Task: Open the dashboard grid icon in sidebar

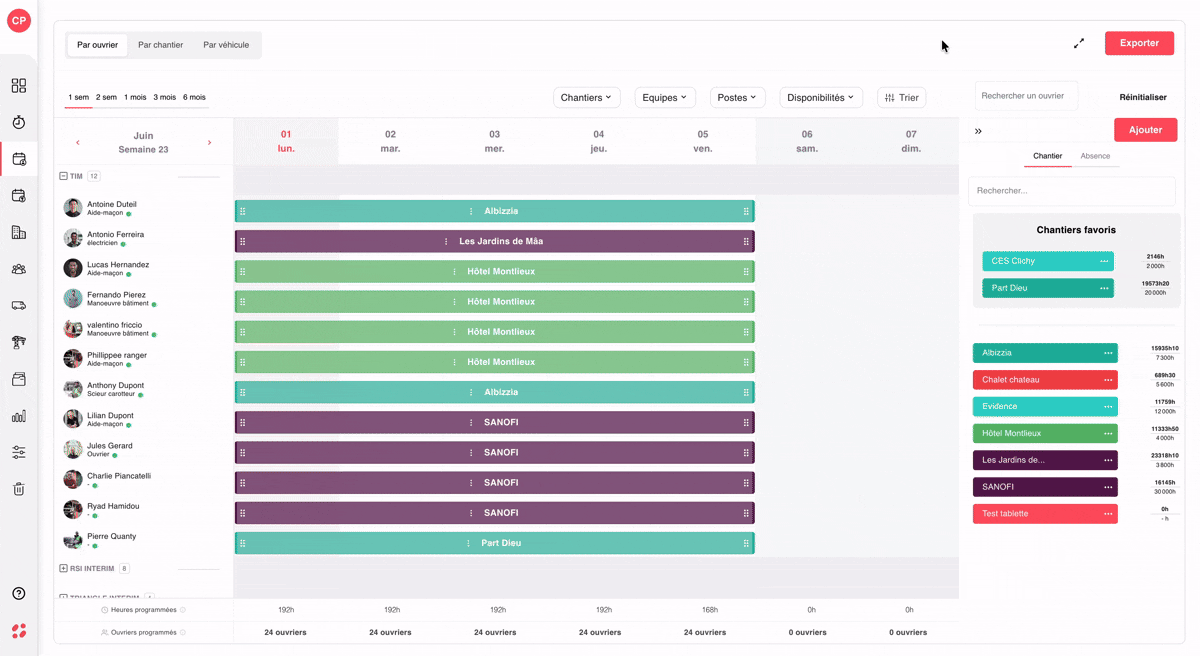Action: pyautogui.click(x=19, y=86)
